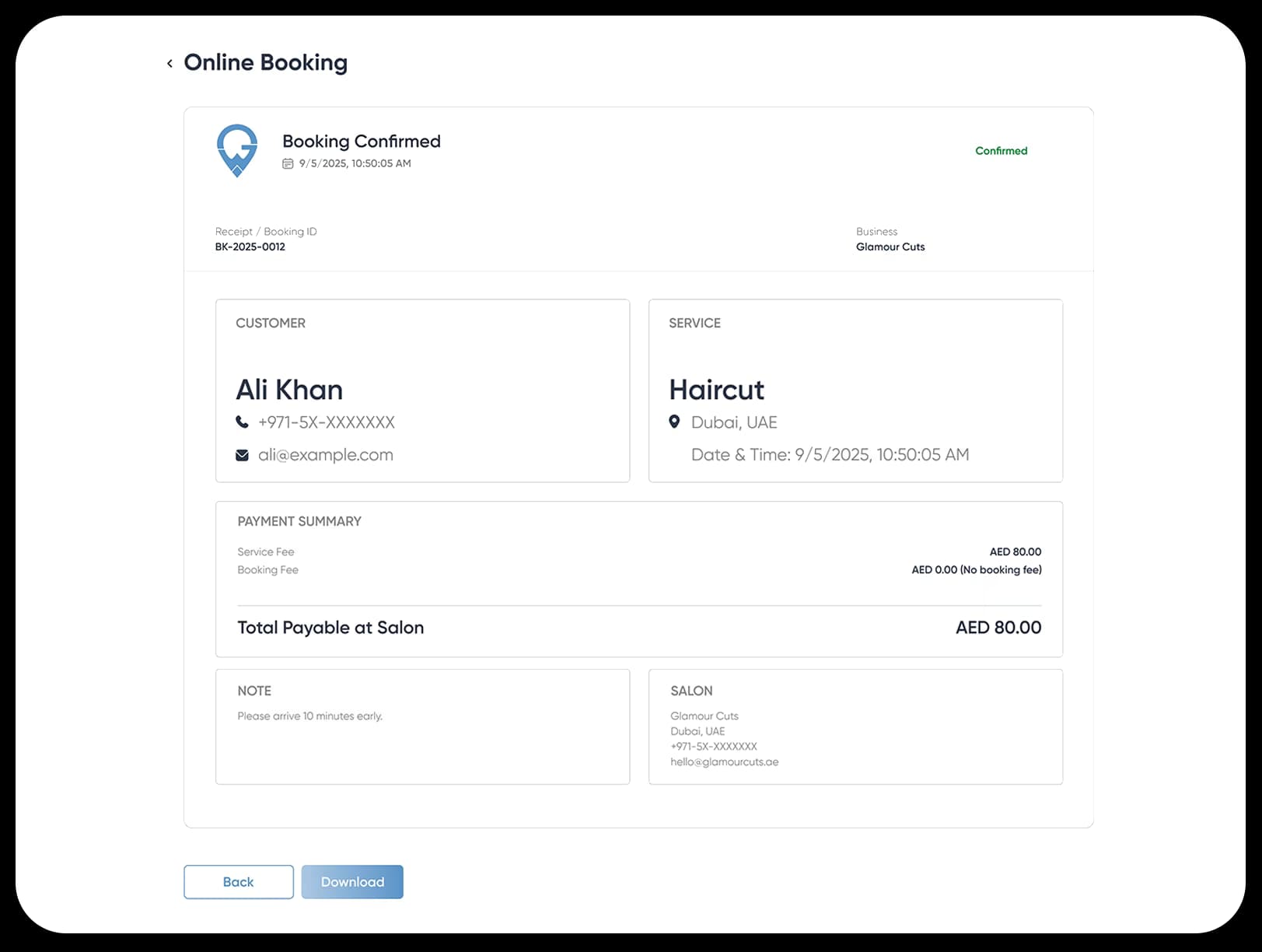
Task: Click the Glamour Cuts business name
Action: pos(890,247)
